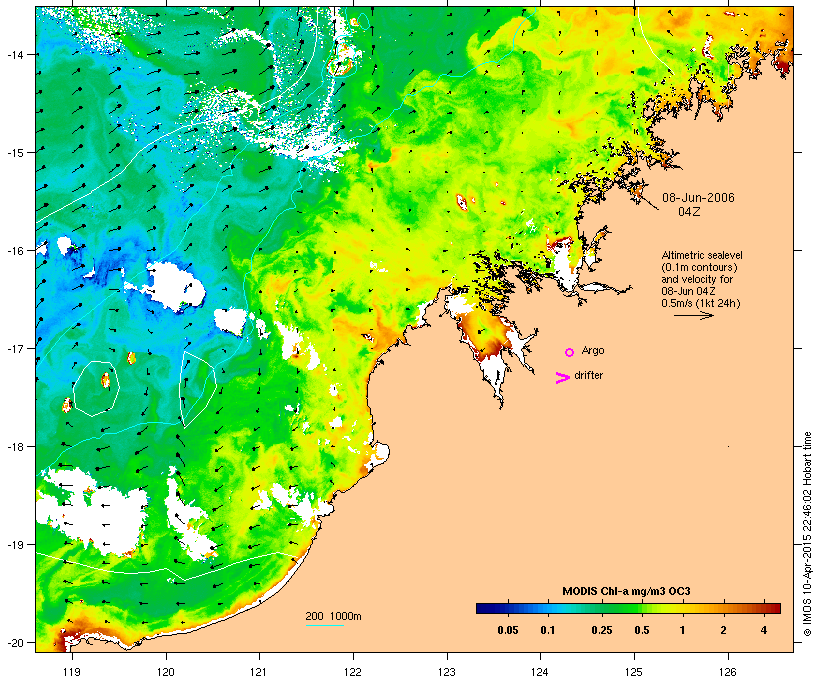
Task: Click the colorbar value 2
Action: point(723,630)
